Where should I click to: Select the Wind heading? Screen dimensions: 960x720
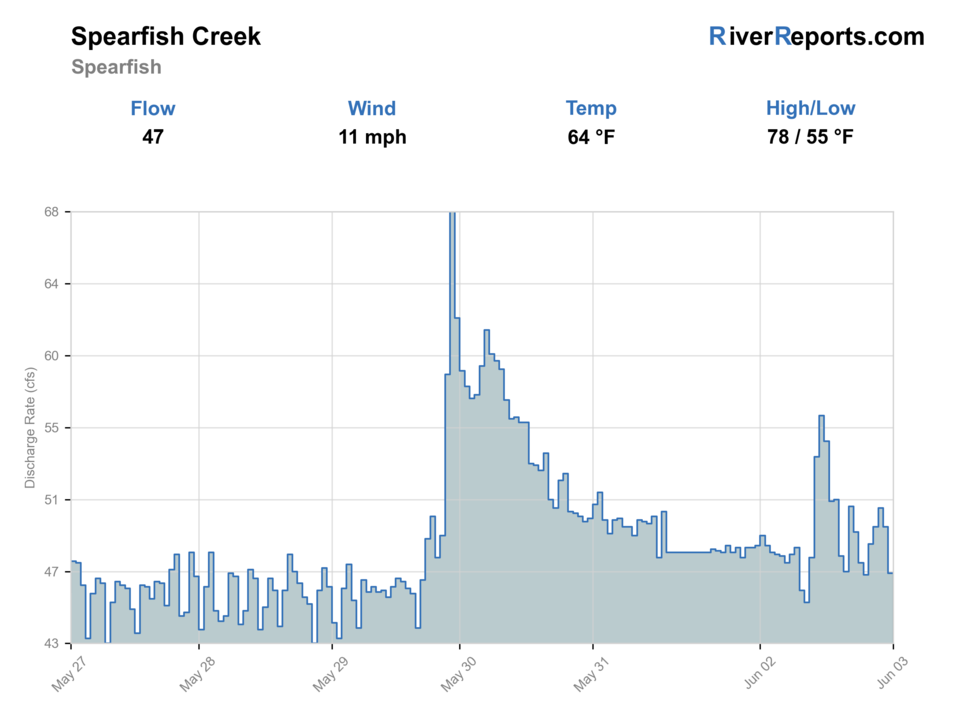372,108
